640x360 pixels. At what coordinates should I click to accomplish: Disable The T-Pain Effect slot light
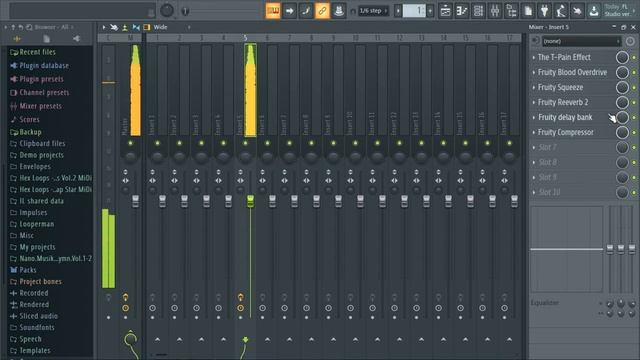tap(634, 58)
